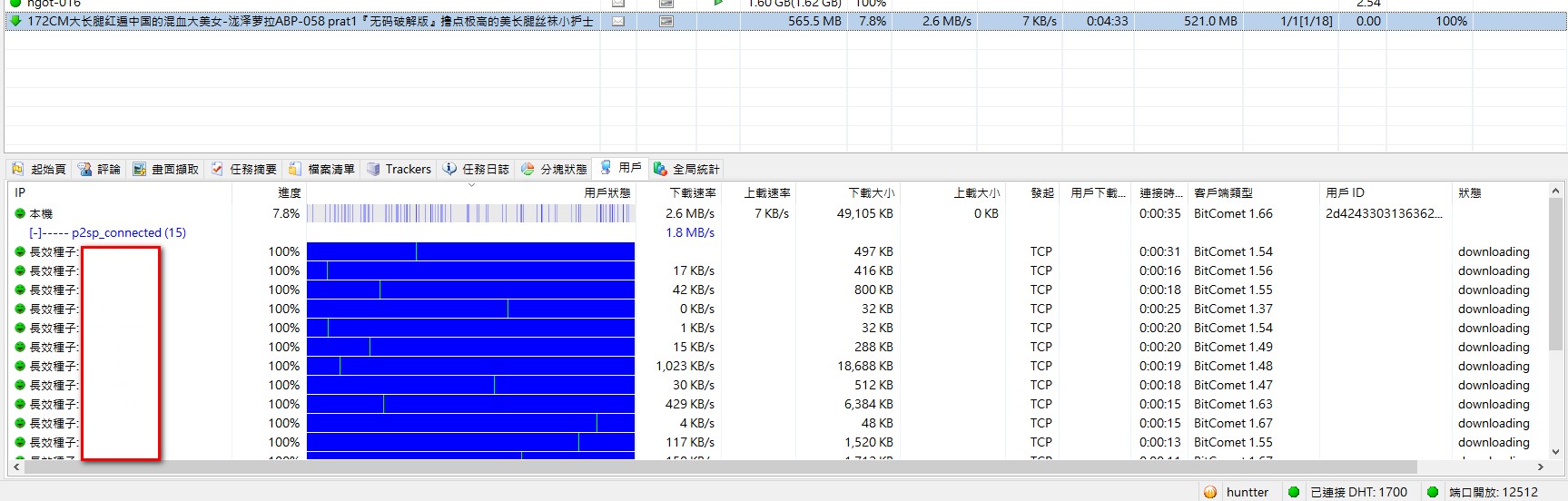Viewport: 1568px width, 501px height.
Task: Sort by 上載大小 column header
Action: (x=952, y=192)
